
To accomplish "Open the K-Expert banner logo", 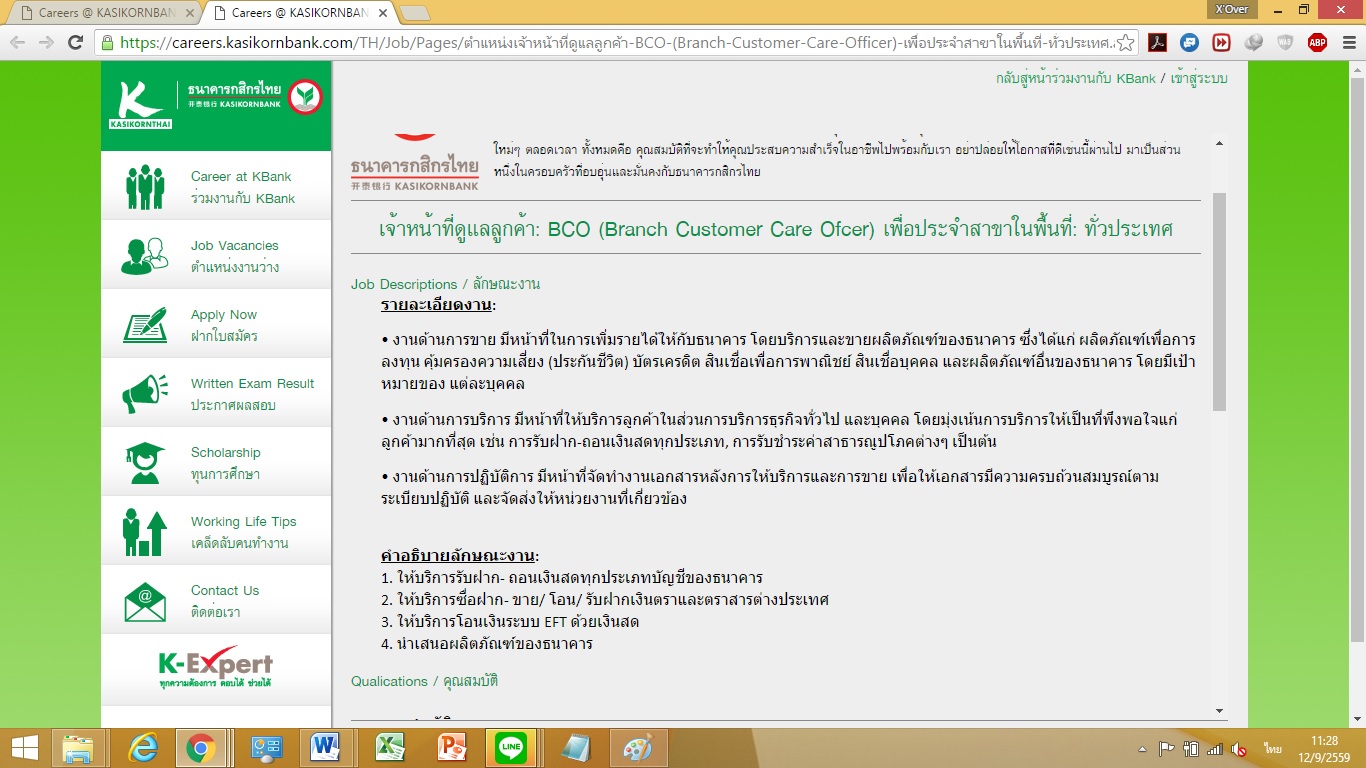I will 216,668.
